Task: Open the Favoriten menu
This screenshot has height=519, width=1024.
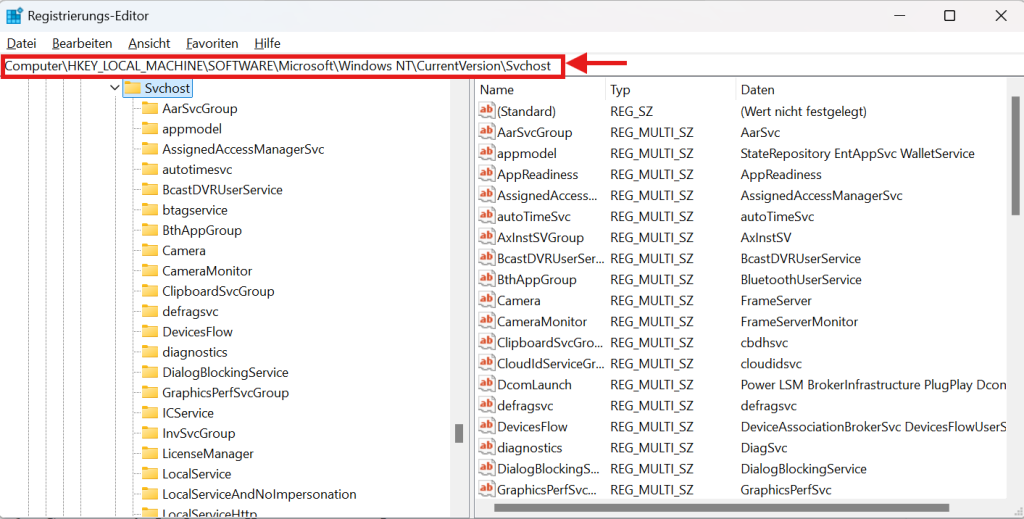Action: [x=212, y=43]
